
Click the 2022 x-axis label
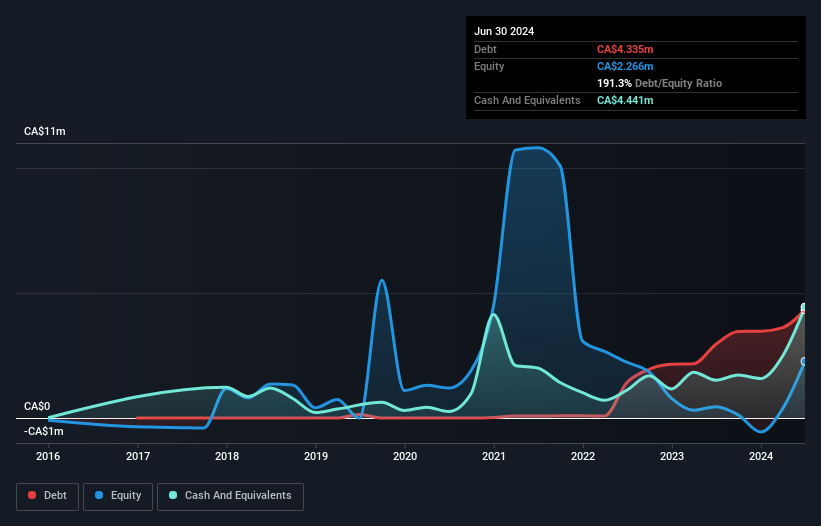click(583, 456)
